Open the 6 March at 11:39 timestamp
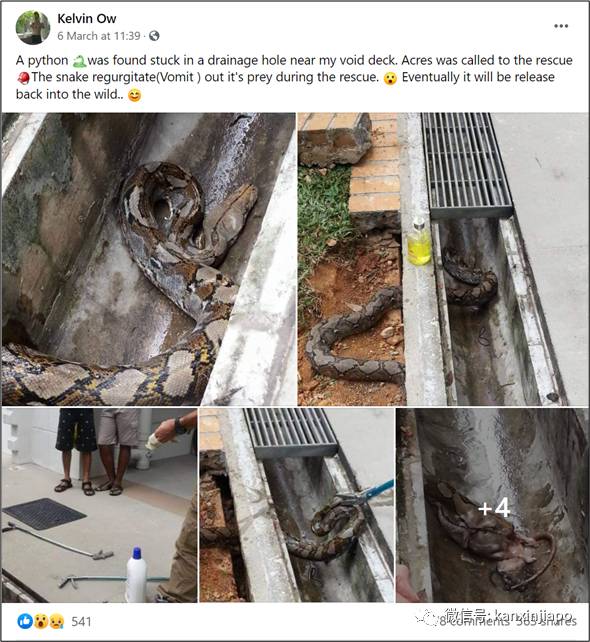The image size is (590, 642). (x=99, y=36)
